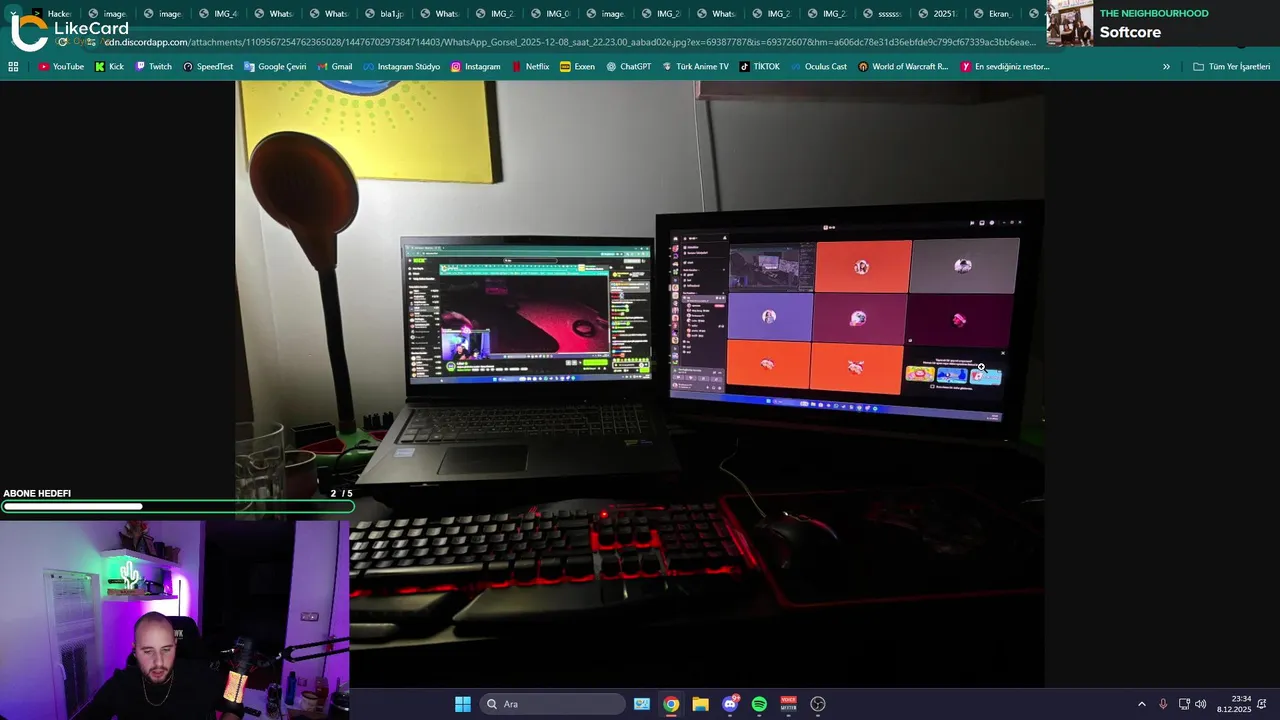1280x720 pixels.
Task: Open File Explorer from the taskbar
Action: coord(700,704)
